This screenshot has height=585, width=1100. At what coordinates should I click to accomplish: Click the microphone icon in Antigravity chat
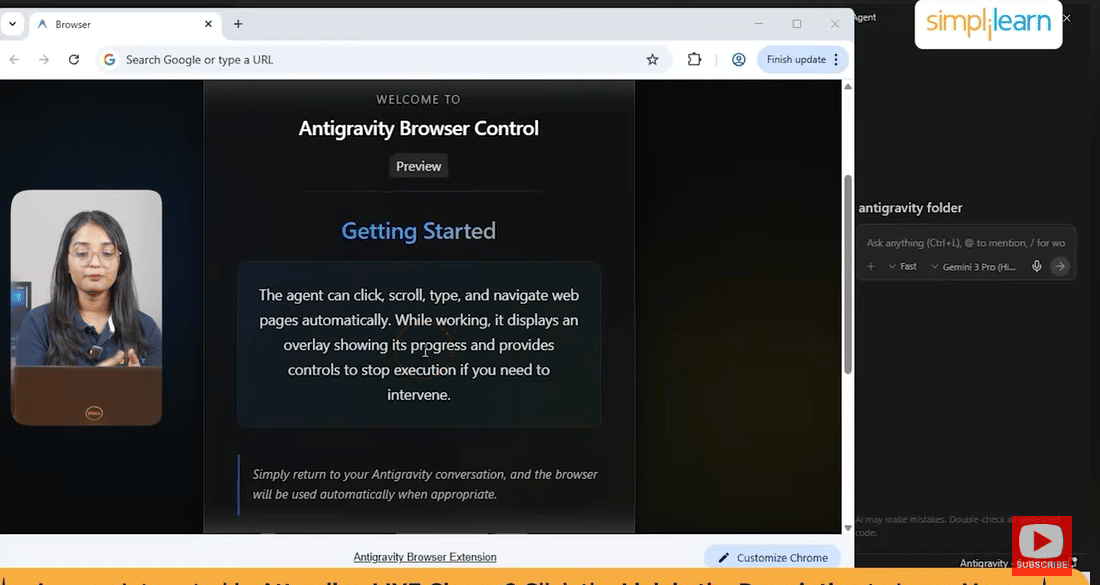point(1037,266)
